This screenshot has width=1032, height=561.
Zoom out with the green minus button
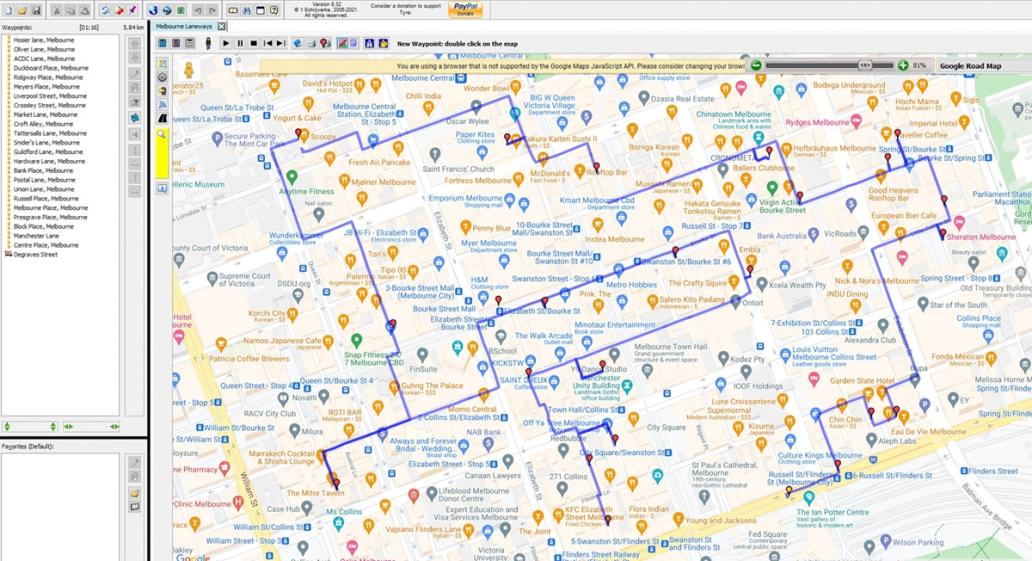(x=756, y=65)
